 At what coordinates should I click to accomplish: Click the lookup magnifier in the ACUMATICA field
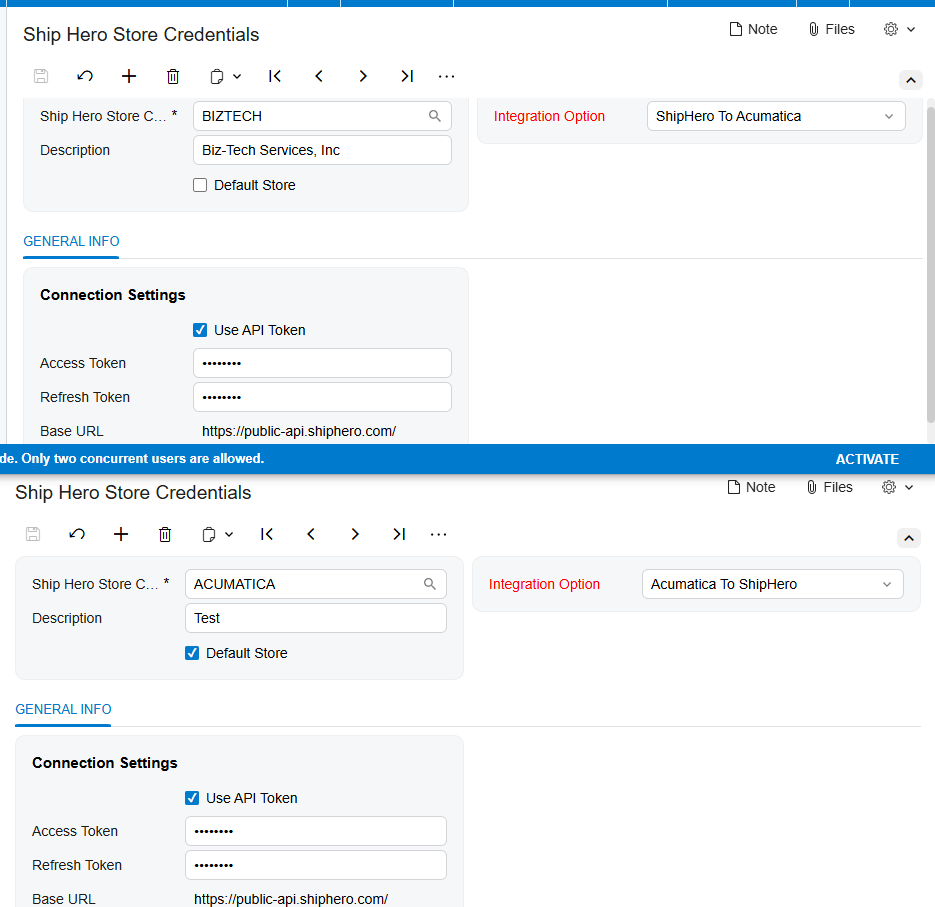[x=429, y=584]
